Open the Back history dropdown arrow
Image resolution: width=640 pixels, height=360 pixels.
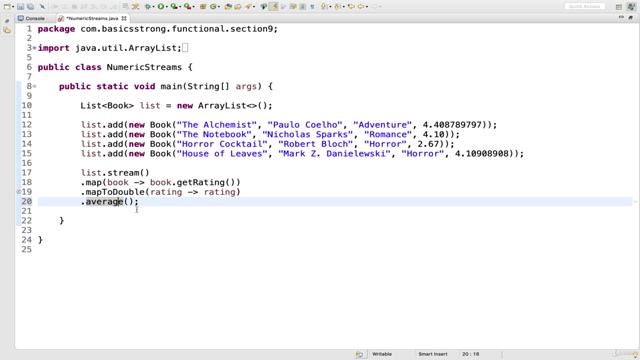point(367,7)
